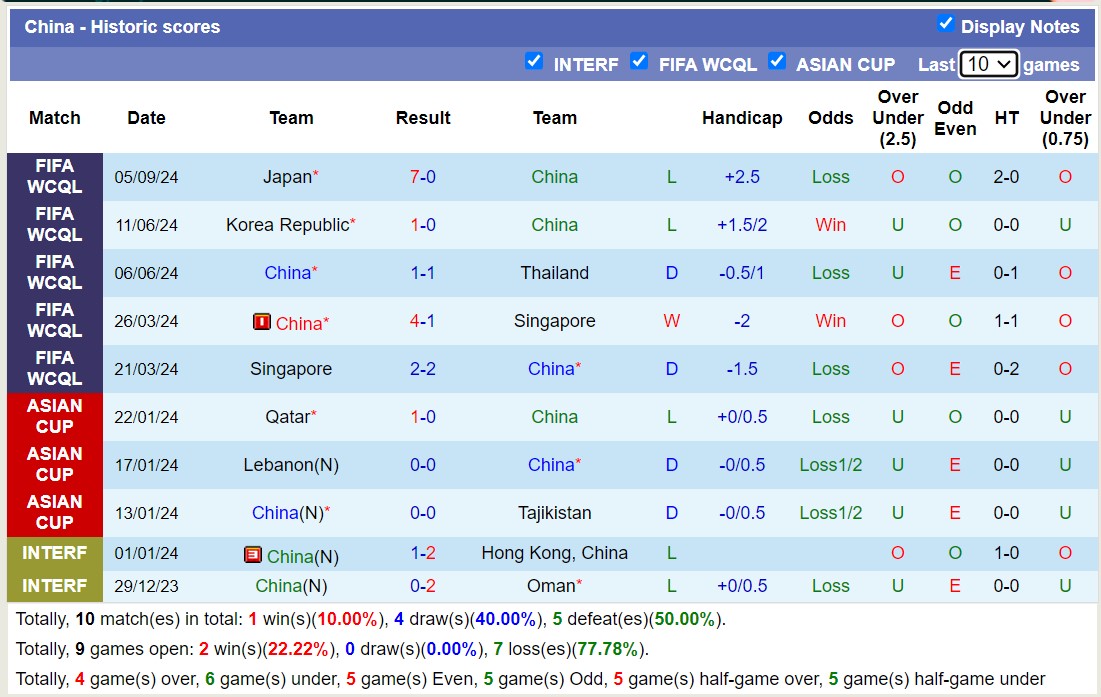Click the INTERF label in the 29/12/23 row

[x=55, y=586]
